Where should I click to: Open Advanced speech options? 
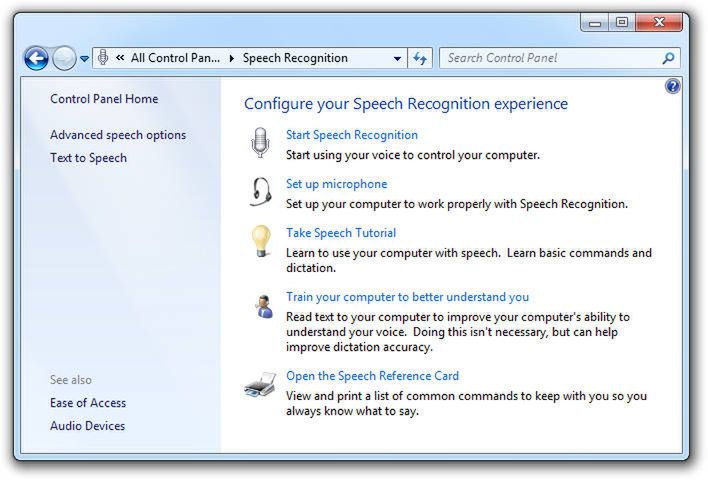click(118, 135)
